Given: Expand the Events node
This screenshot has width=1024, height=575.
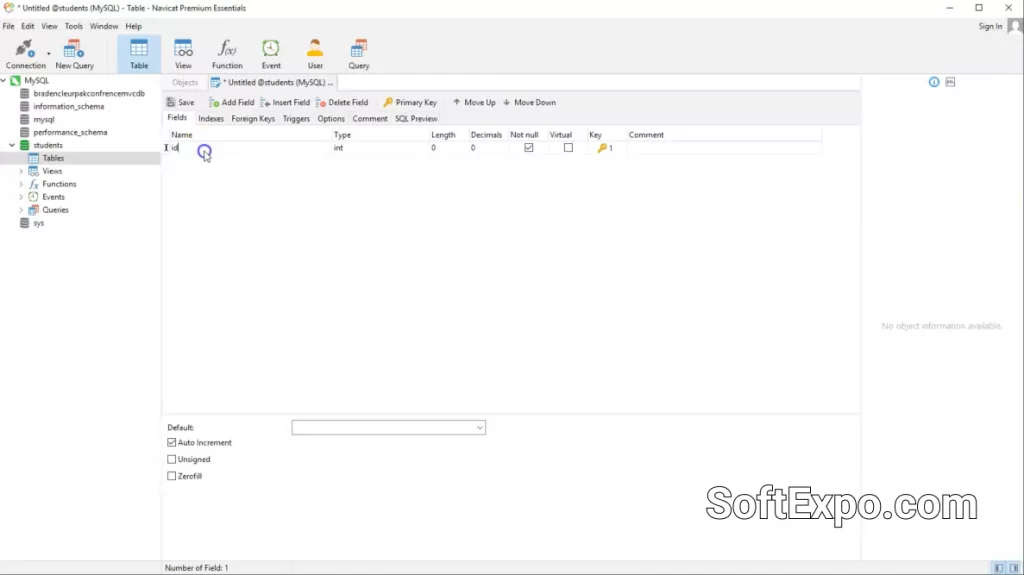Looking at the screenshot, I should coord(21,197).
